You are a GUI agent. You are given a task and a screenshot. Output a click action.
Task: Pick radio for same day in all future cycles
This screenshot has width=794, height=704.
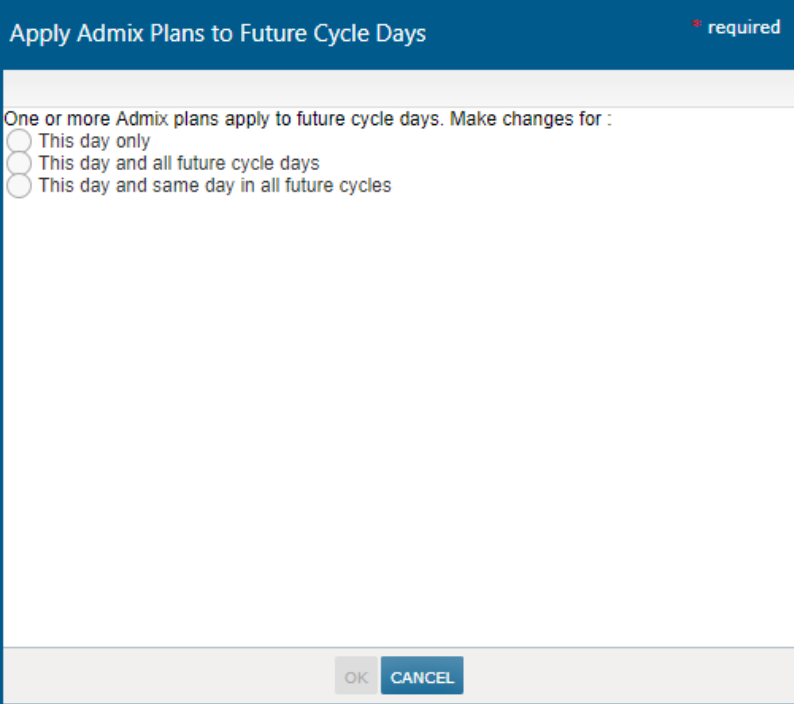click(x=19, y=185)
